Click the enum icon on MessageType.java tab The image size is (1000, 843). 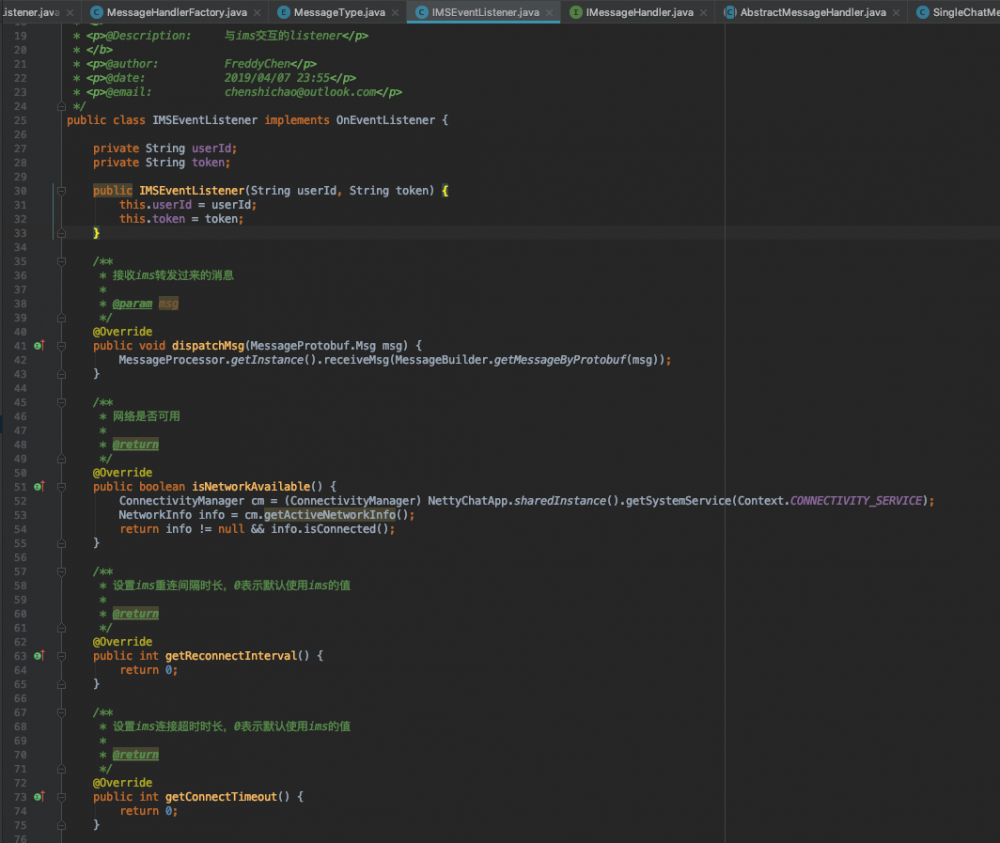pyautogui.click(x=284, y=12)
